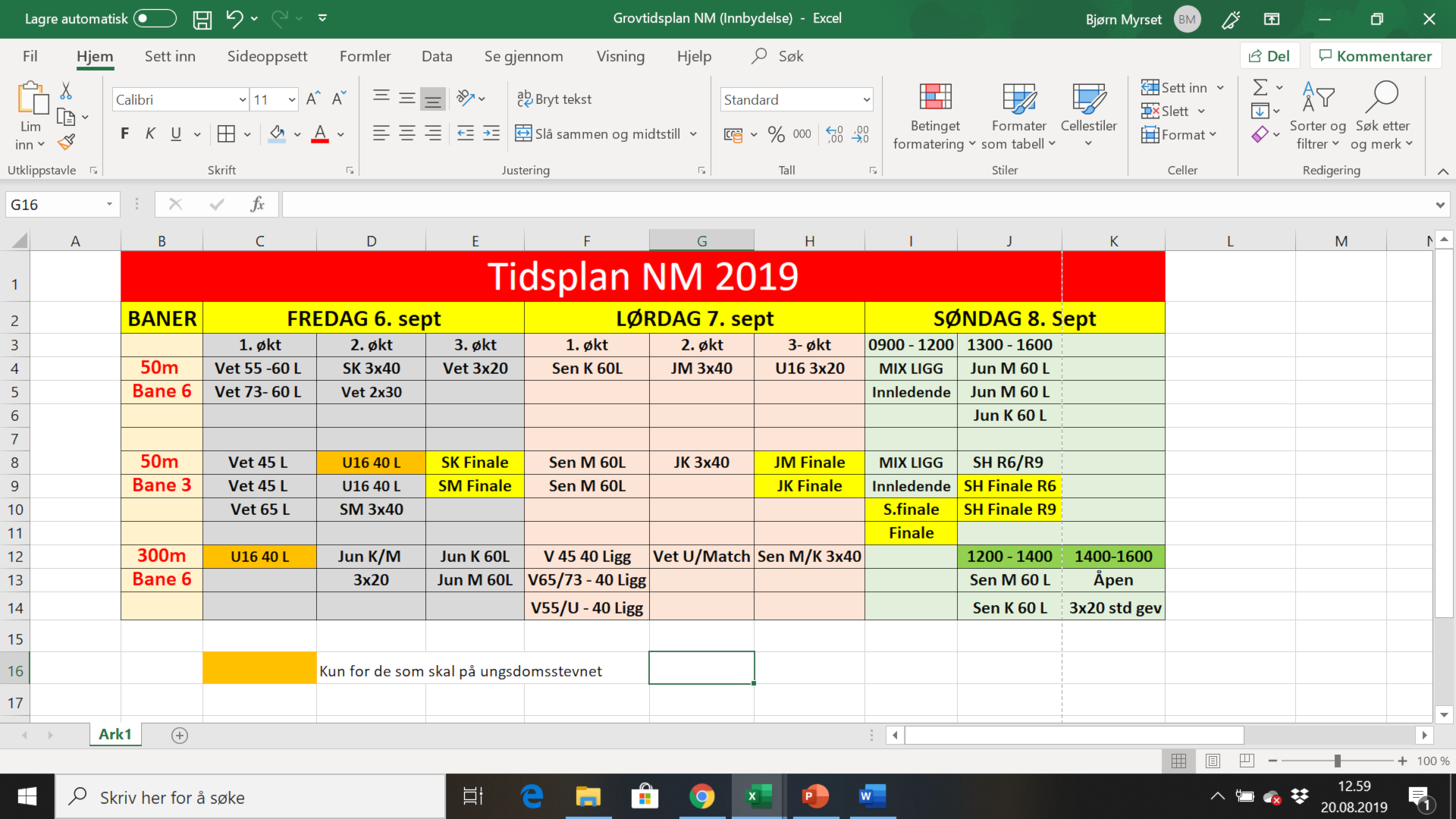Screen dimensions: 1456x819
Task: Open the Sideoppsett ribbon tab
Action: point(267,56)
